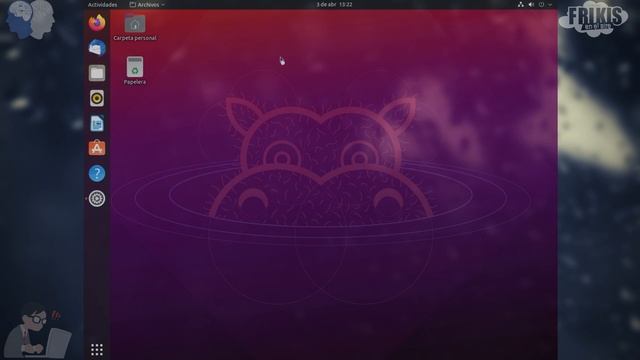This screenshot has width=640, height=360.
Task: Select the Papelera trash icon
Action: click(x=135, y=71)
